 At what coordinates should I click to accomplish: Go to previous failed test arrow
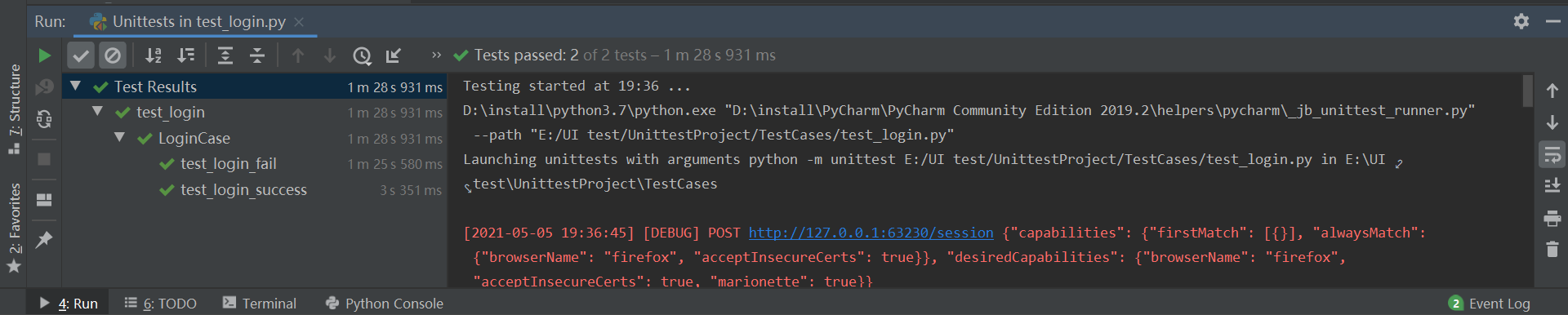298,55
